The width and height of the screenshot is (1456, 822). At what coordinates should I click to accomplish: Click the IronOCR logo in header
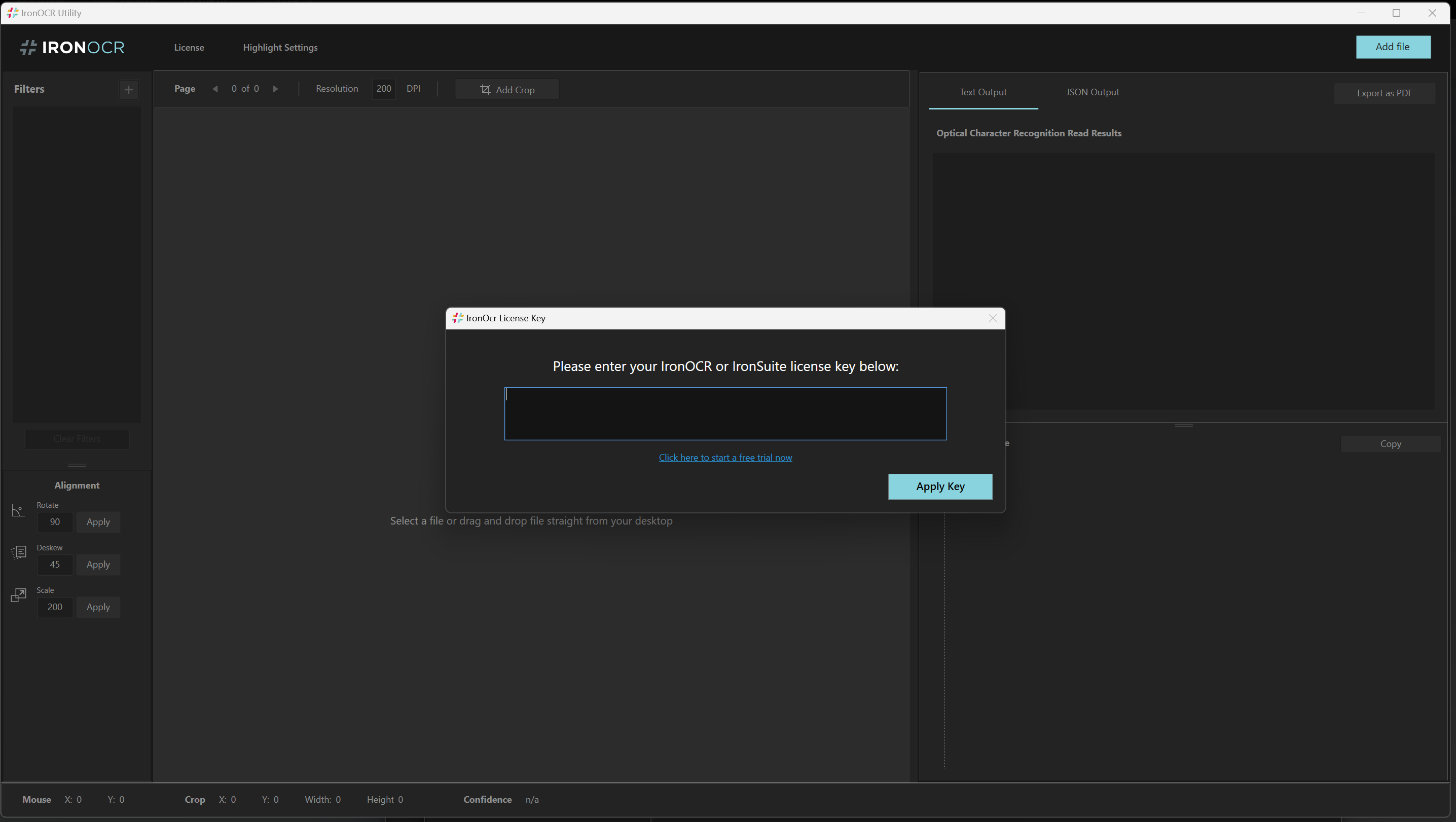click(x=72, y=48)
